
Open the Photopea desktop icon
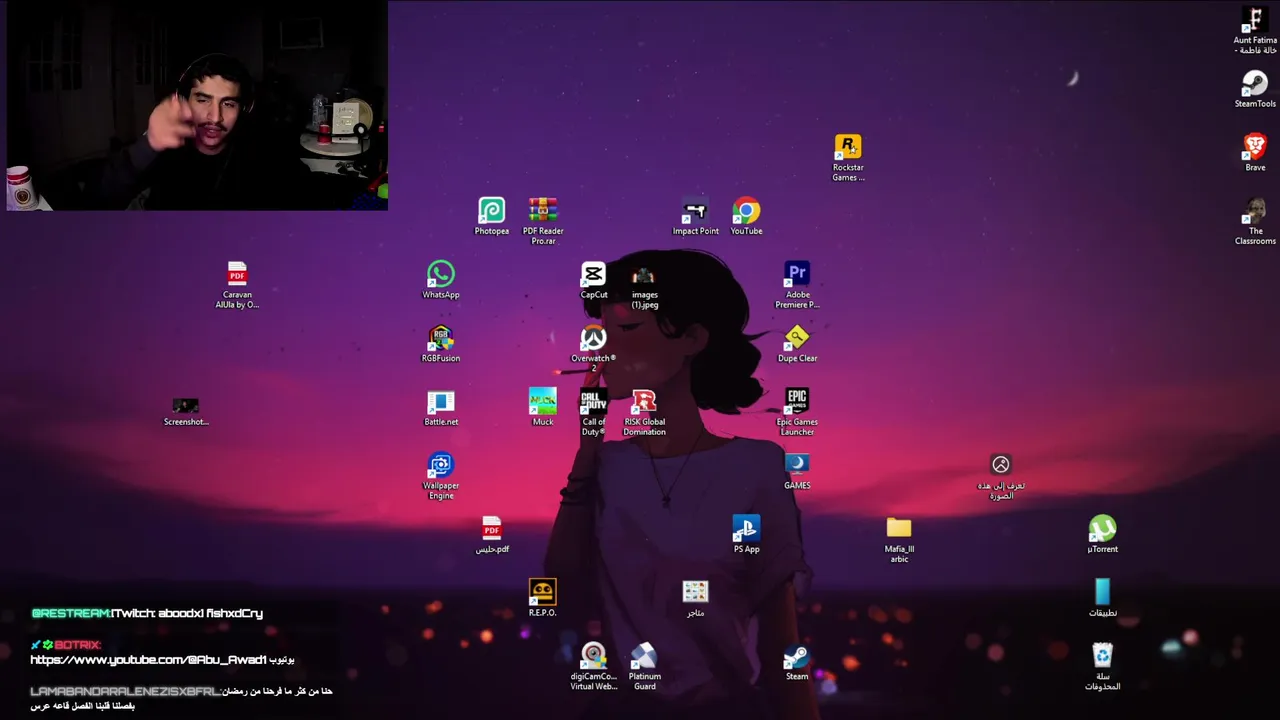491,217
